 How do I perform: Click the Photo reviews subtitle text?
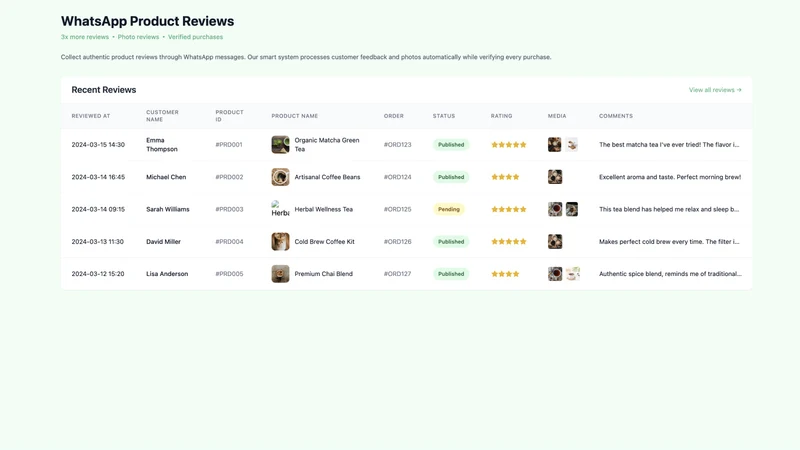coord(138,37)
